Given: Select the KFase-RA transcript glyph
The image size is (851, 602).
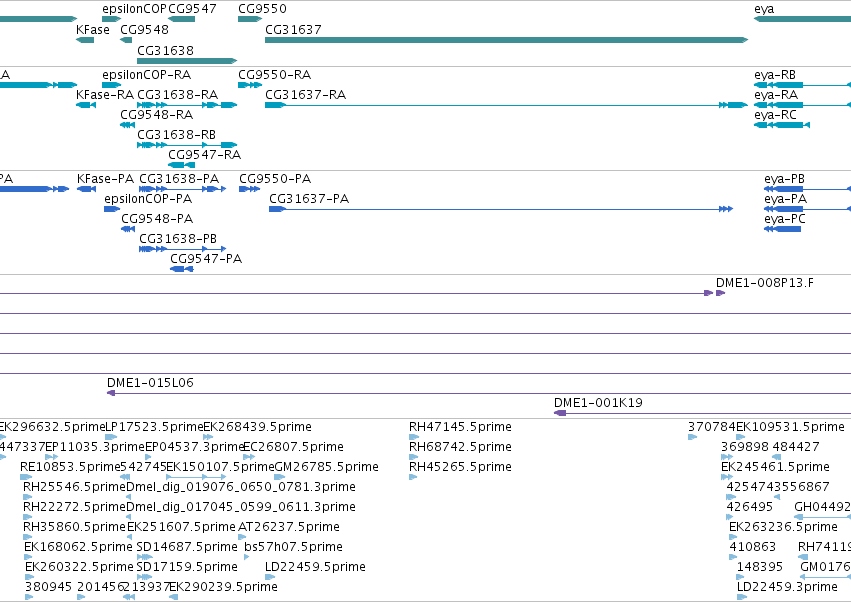Looking at the screenshot, I should click(x=86, y=105).
